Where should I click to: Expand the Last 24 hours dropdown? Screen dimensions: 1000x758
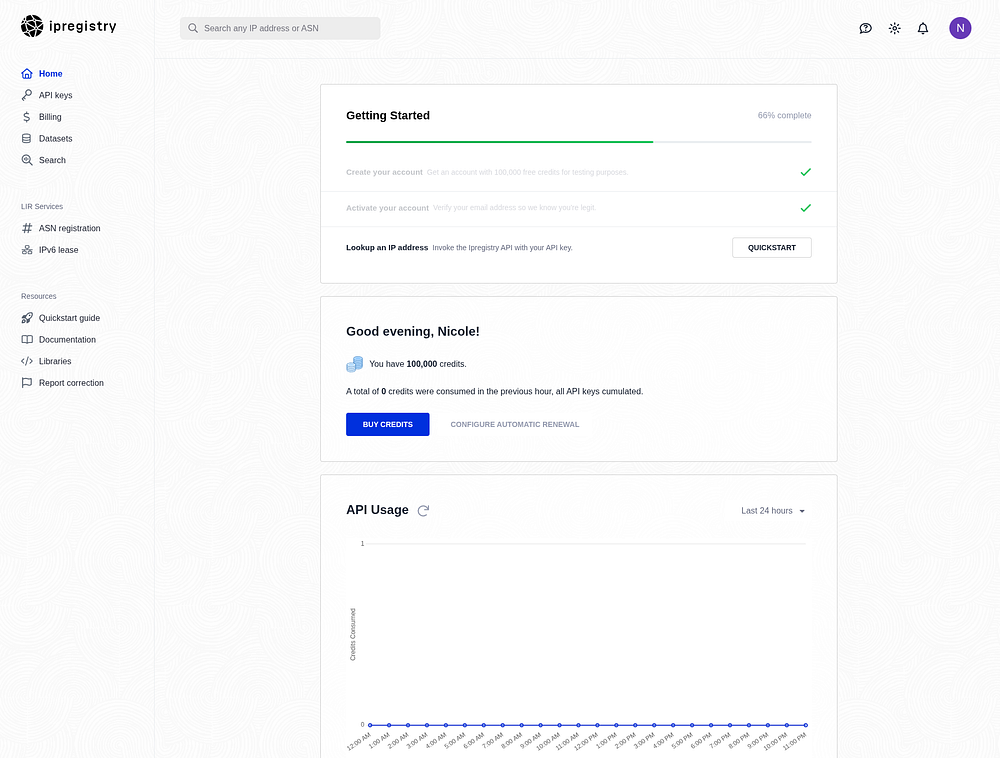pyautogui.click(x=772, y=511)
